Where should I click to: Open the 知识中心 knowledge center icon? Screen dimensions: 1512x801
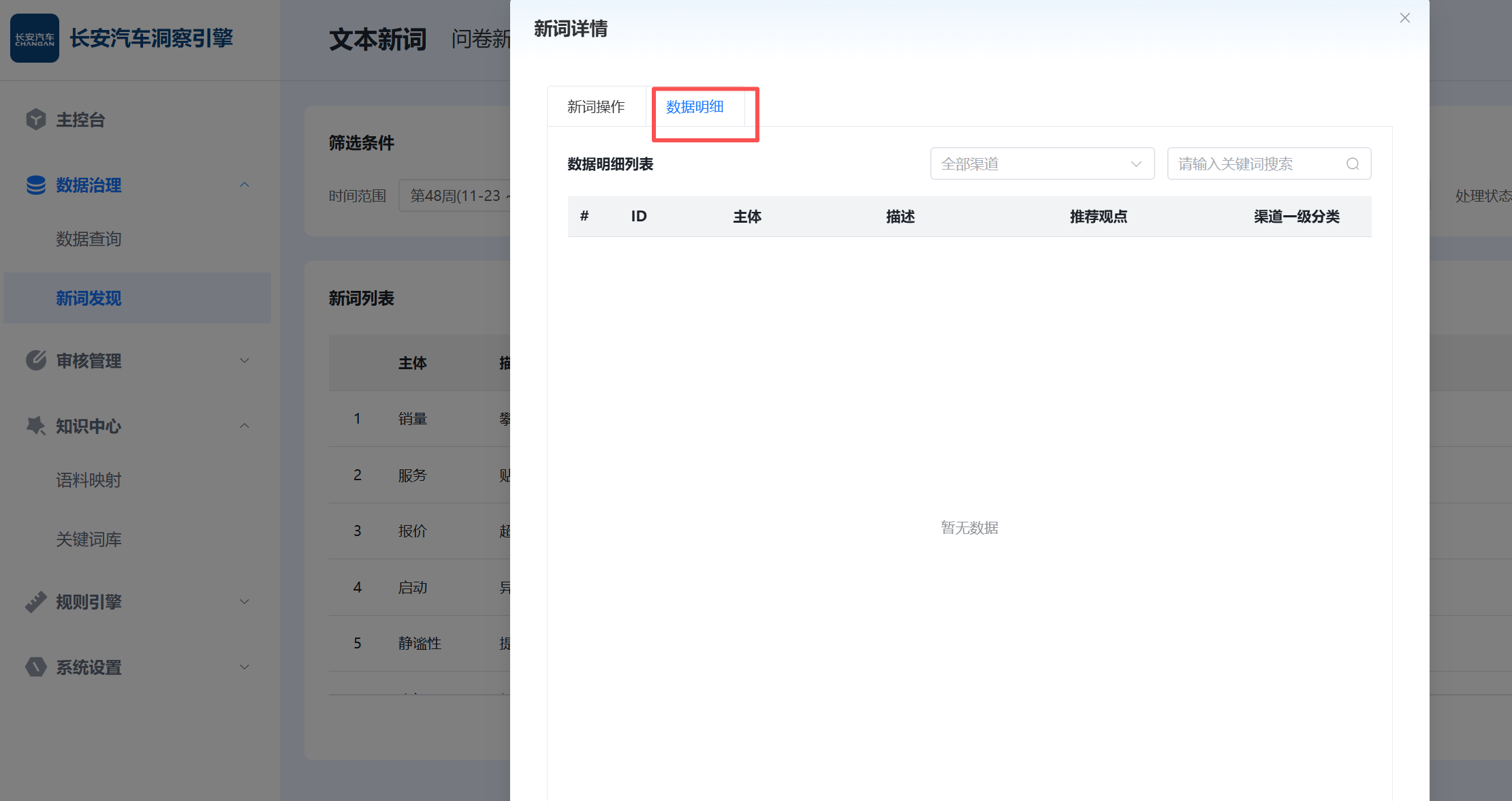(35, 426)
